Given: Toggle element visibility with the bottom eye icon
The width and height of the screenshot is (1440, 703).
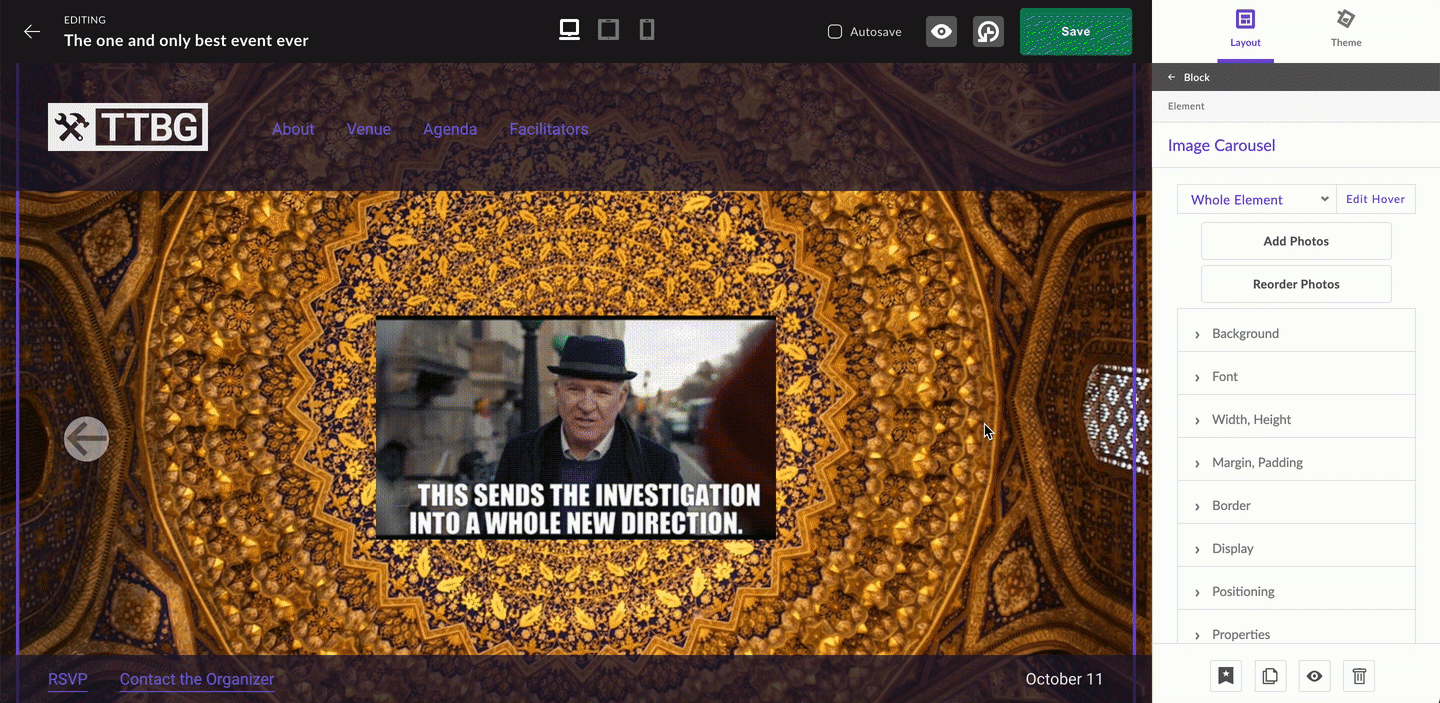Looking at the screenshot, I should click(1314, 676).
